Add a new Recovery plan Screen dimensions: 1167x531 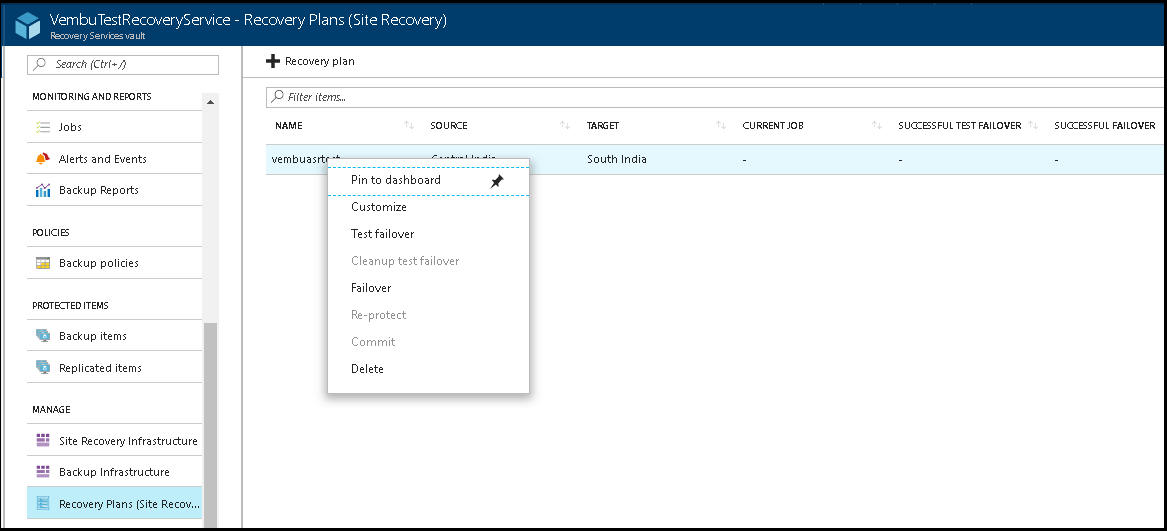tap(310, 61)
